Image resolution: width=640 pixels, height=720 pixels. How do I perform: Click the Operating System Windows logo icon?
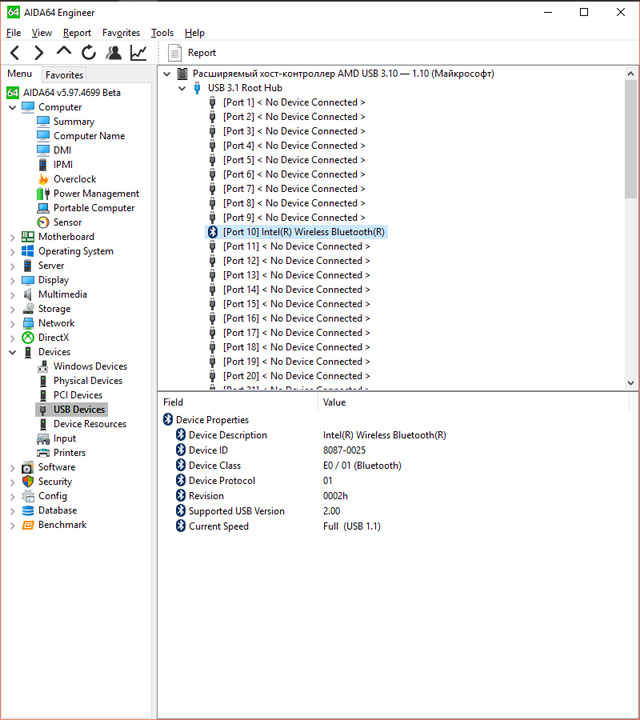[x=28, y=251]
